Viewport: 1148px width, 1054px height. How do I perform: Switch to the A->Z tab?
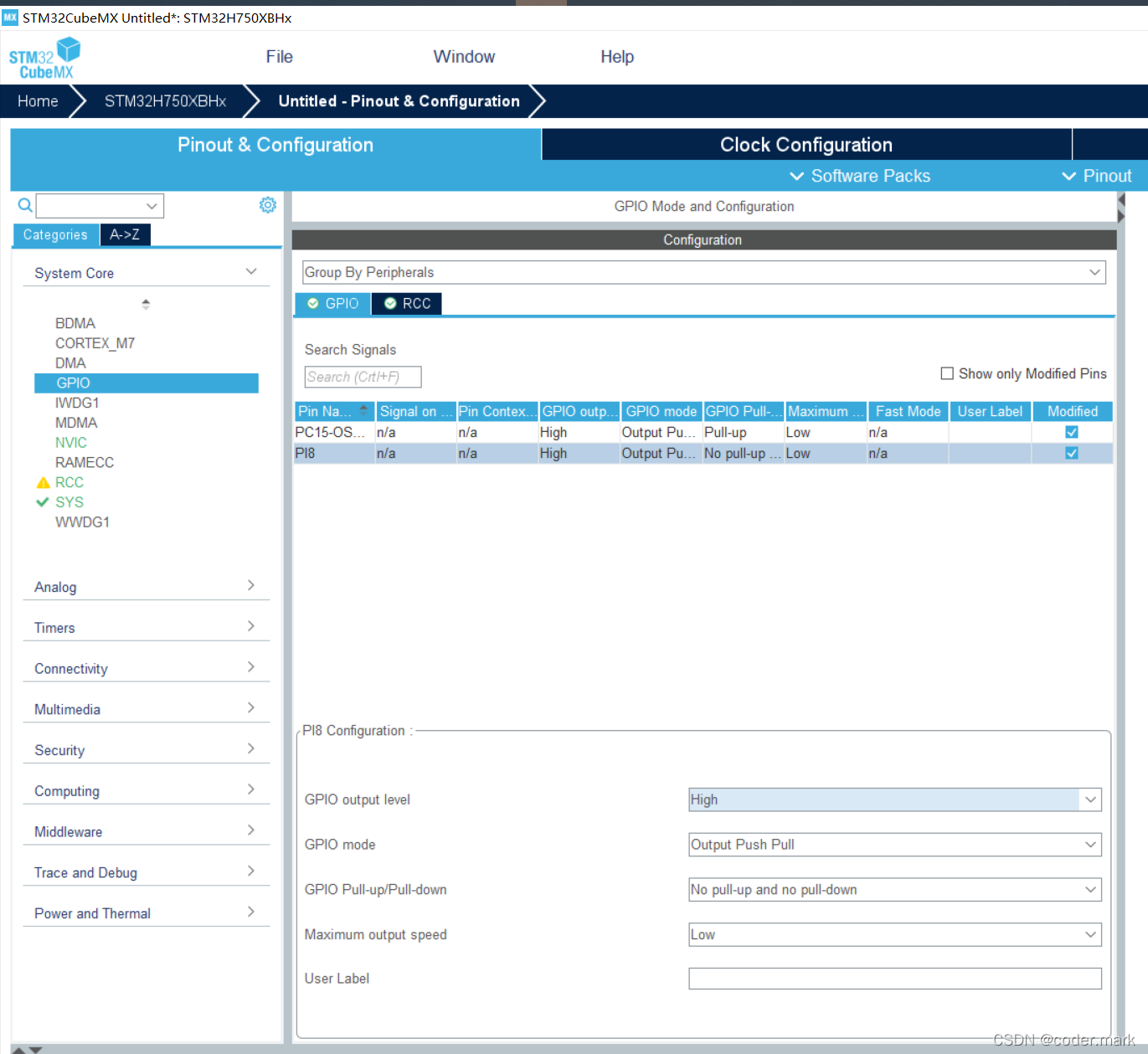pyautogui.click(x=125, y=235)
